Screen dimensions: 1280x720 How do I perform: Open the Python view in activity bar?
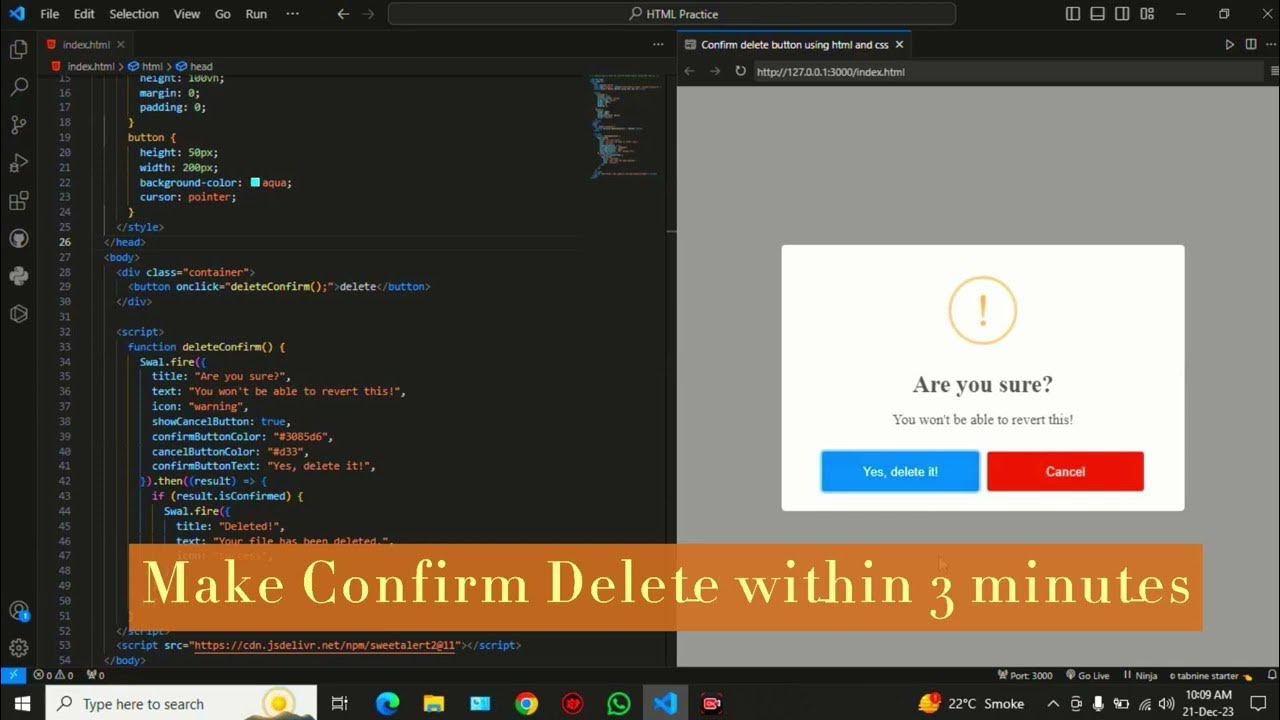18,276
